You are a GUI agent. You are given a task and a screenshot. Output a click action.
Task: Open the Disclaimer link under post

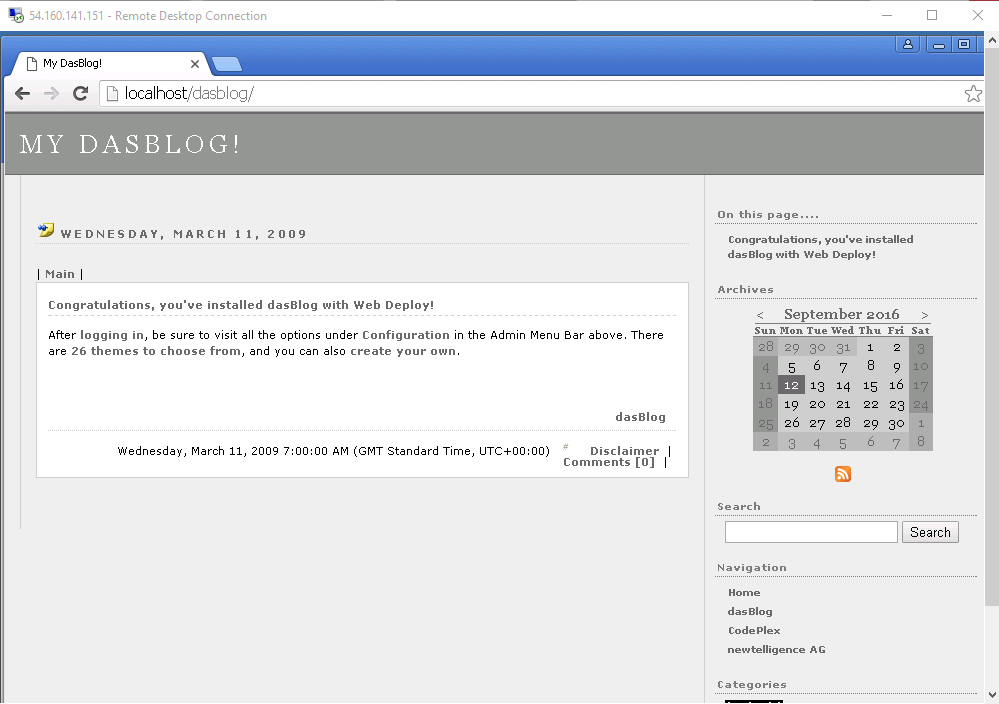click(624, 451)
